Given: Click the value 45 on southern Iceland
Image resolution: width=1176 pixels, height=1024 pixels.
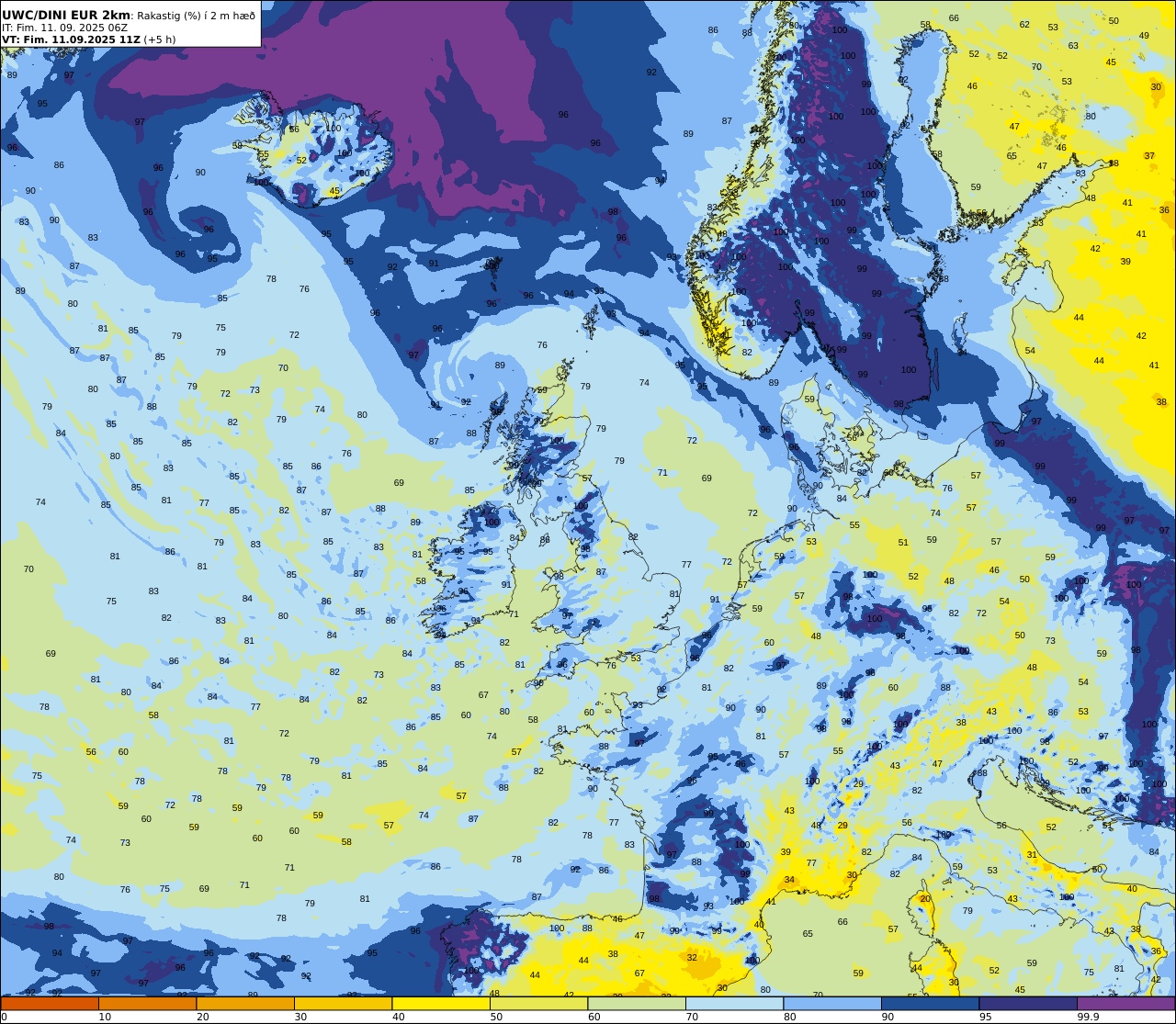Looking at the screenshot, I should coord(334,192).
